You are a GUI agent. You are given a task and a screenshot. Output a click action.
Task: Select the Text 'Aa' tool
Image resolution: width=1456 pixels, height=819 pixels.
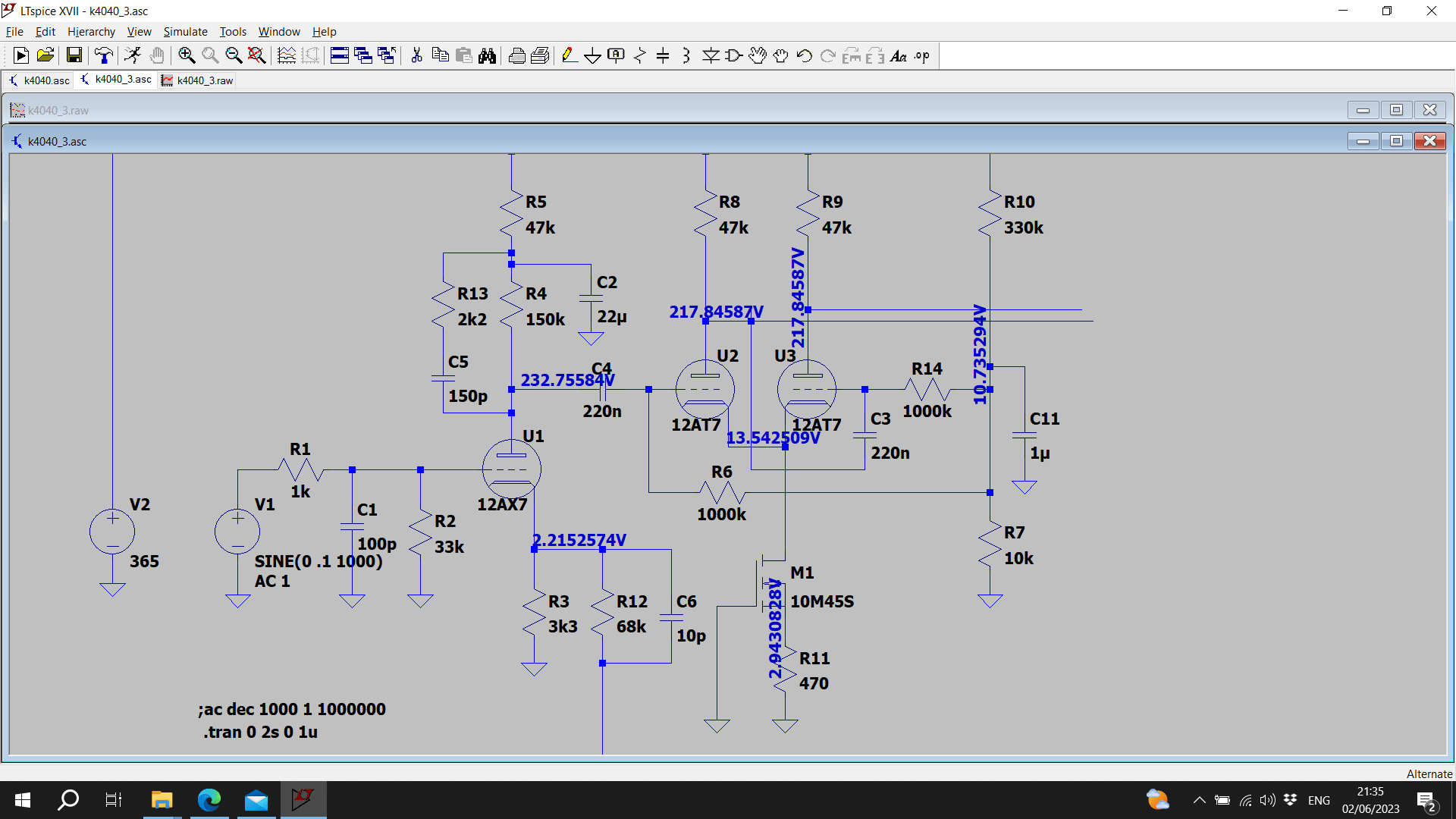click(899, 55)
